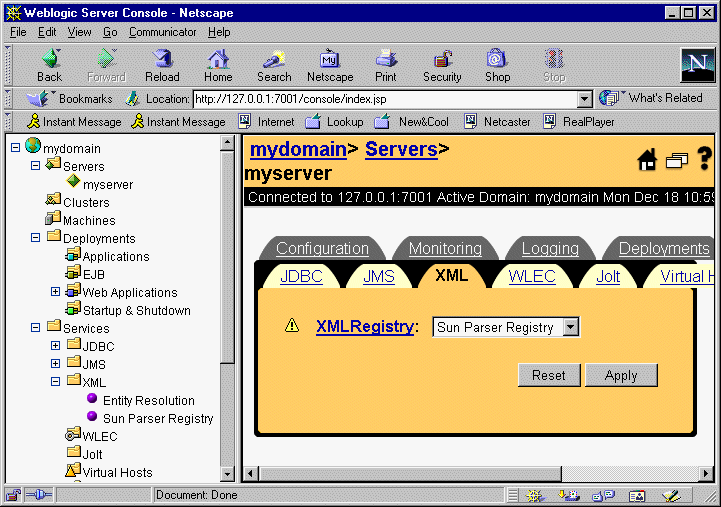Open the Help menu
721x507 pixels.
pos(219,32)
